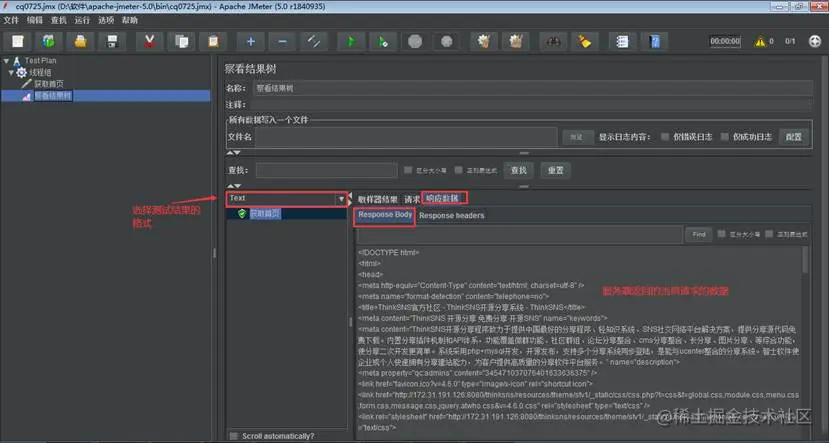The height and width of the screenshot is (443, 829).
Task: Select the 获取首页 sampler under 线程组 in the tree
Action: pos(49,84)
